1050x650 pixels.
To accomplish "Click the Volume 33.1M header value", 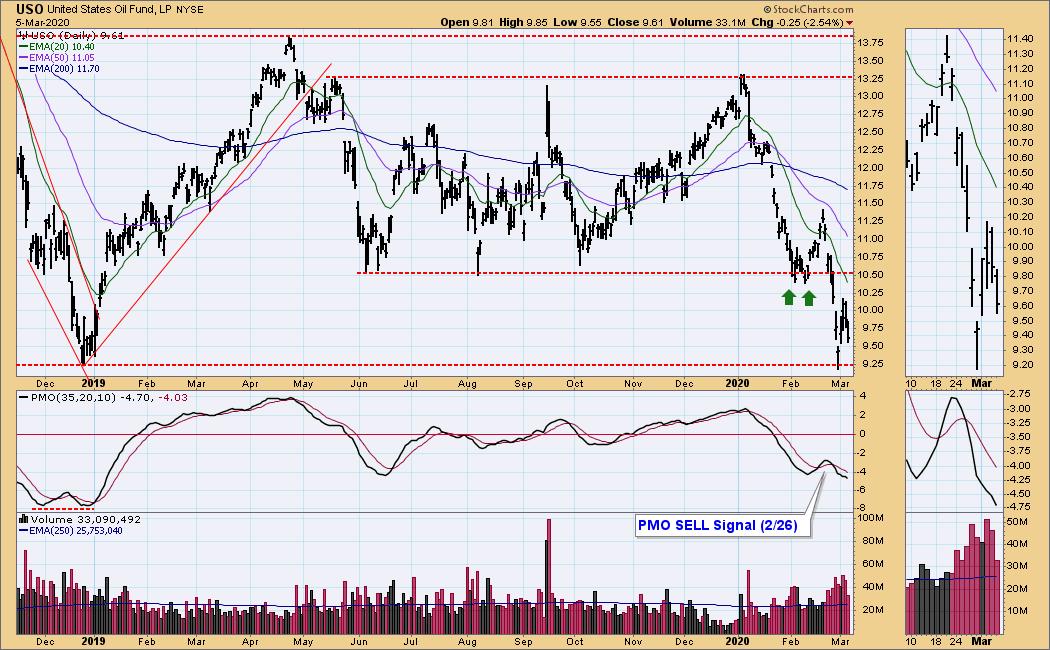I will pyautogui.click(x=708, y=22).
